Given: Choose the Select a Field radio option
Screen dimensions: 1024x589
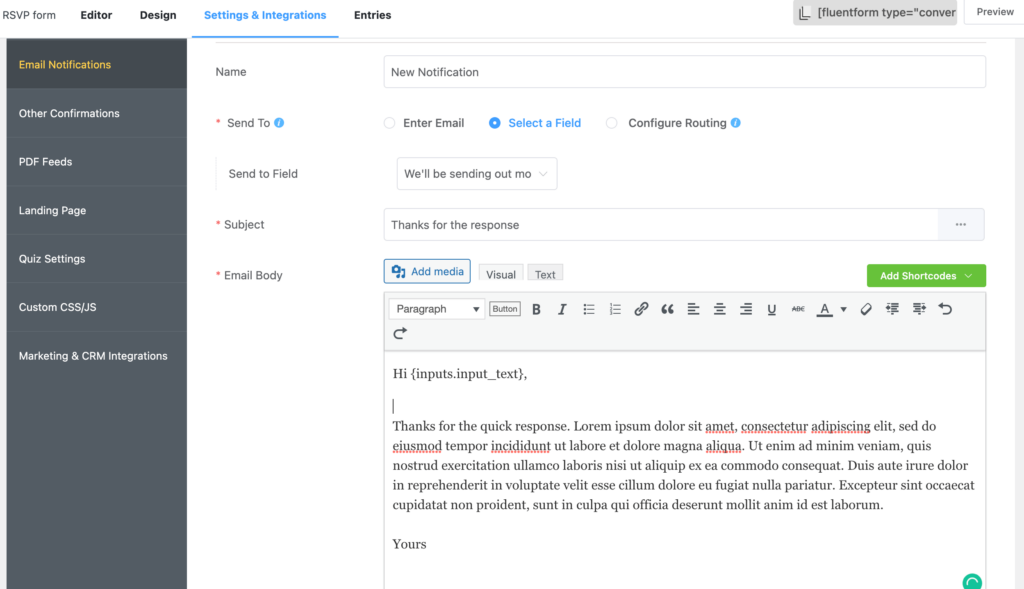Looking at the screenshot, I should (x=495, y=123).
